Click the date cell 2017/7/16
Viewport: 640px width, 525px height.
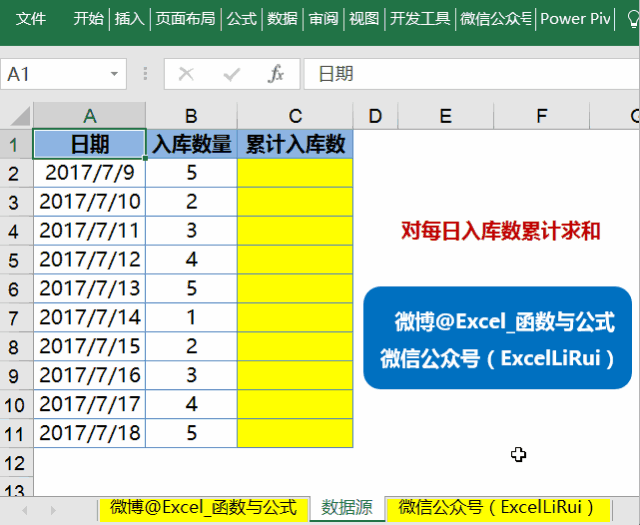click(x=89, y=375)
